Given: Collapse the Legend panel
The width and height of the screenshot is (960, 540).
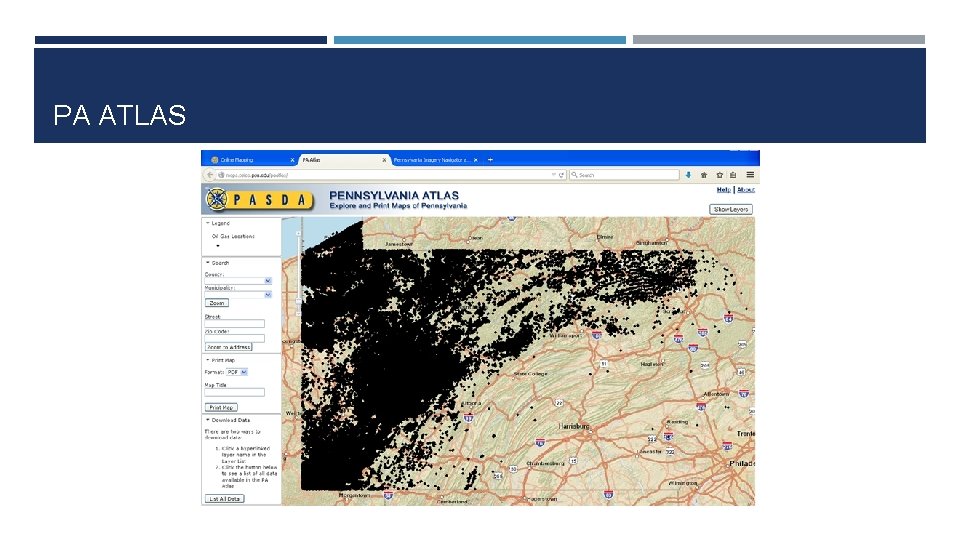Looking at the screenshot, I should click(208, 223).
